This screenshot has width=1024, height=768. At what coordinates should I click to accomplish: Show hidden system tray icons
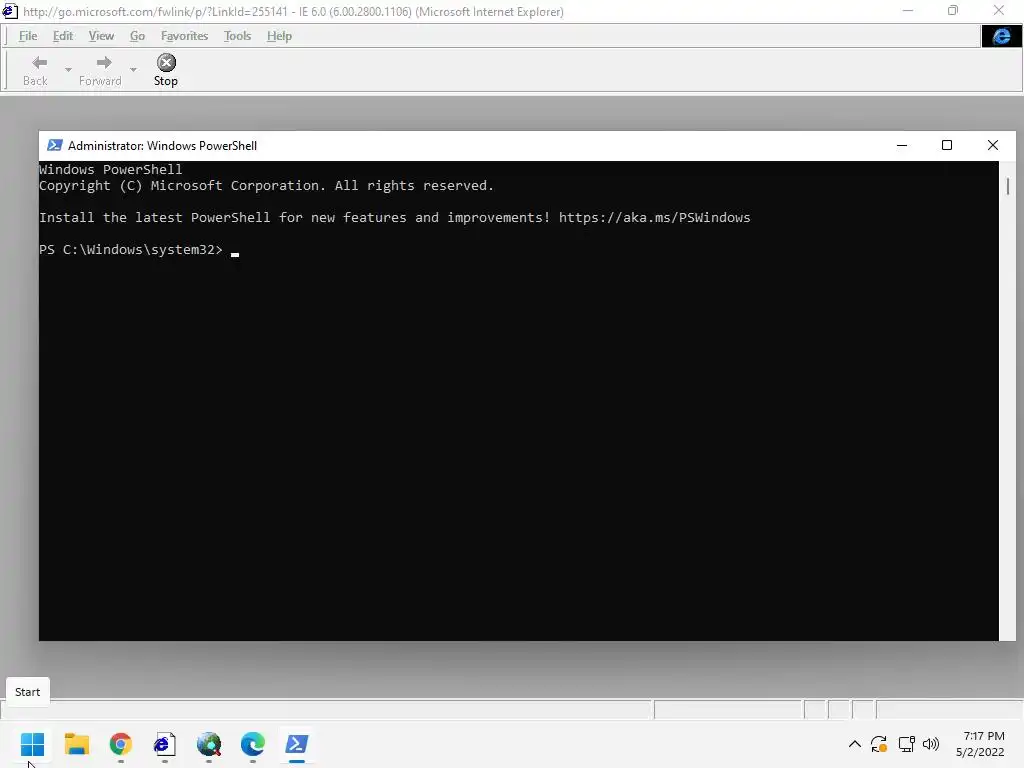pyautogui.click(x=854, y=744)
